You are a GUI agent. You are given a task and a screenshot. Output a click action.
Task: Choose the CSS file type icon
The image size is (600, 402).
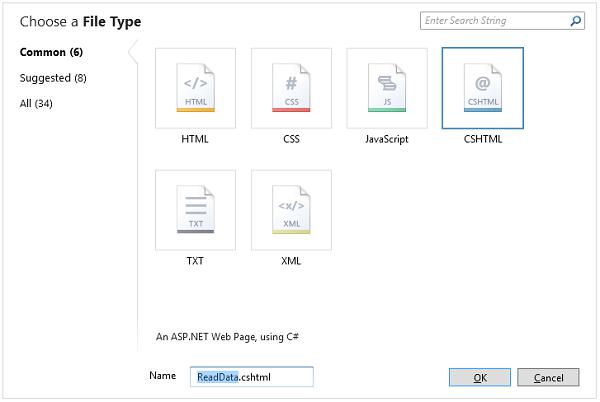tap(291, 88)
